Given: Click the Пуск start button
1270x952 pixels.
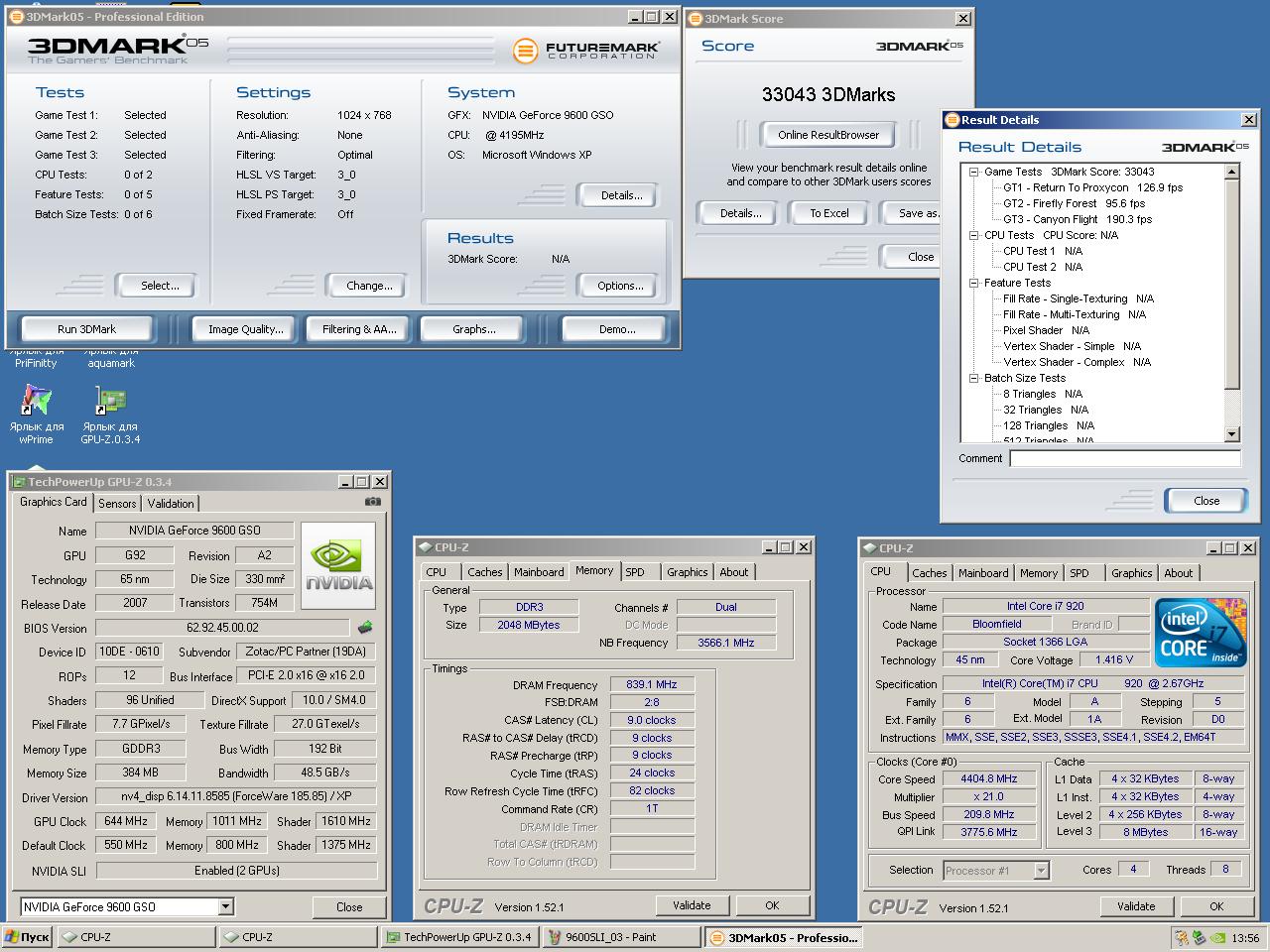Looking at the screenshot, I should (27, 937).
